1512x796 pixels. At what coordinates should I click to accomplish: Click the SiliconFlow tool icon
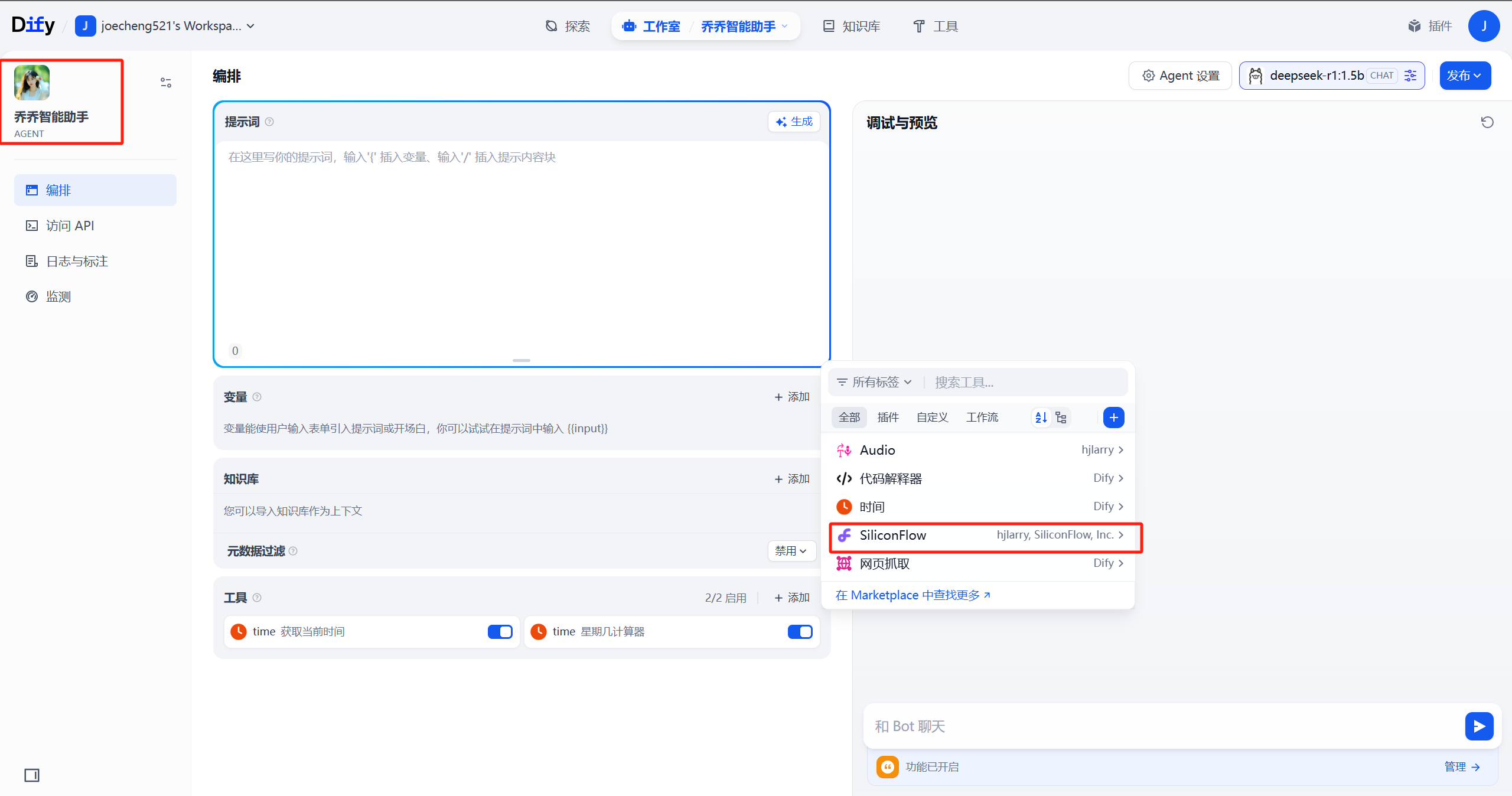point(844,535)
